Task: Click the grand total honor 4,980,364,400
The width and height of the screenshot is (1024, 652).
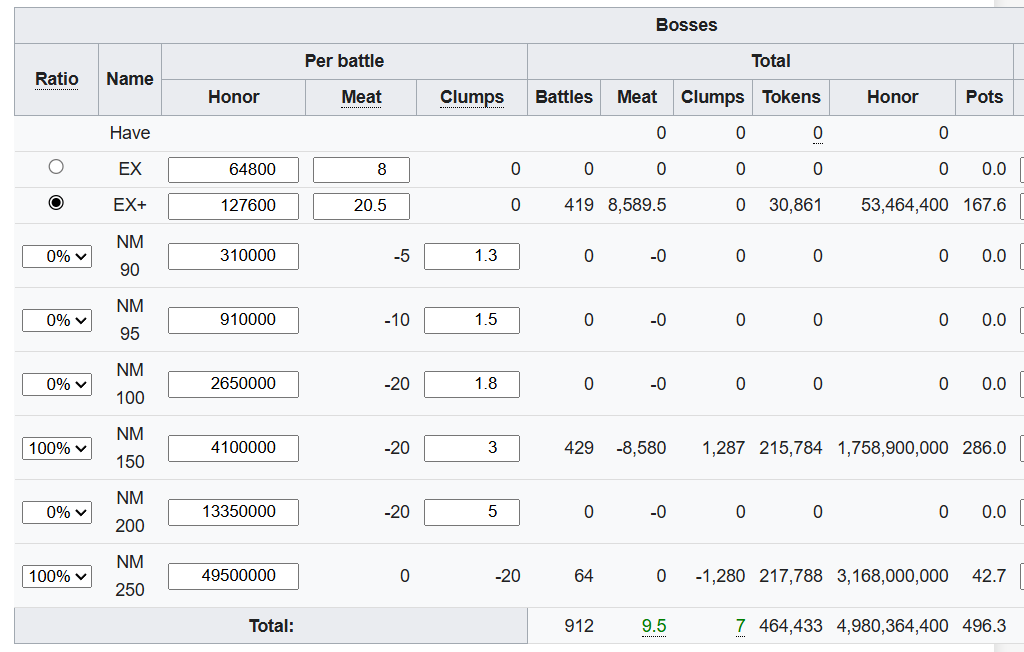Action: coord(892,626)
